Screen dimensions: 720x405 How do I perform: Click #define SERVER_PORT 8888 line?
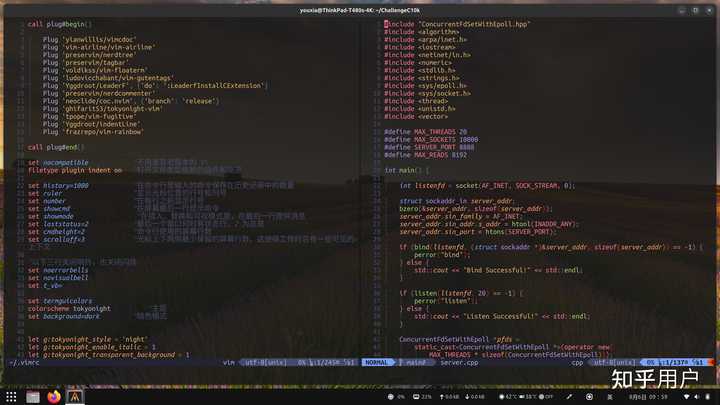pyautogui.click(x=429, y=147)
